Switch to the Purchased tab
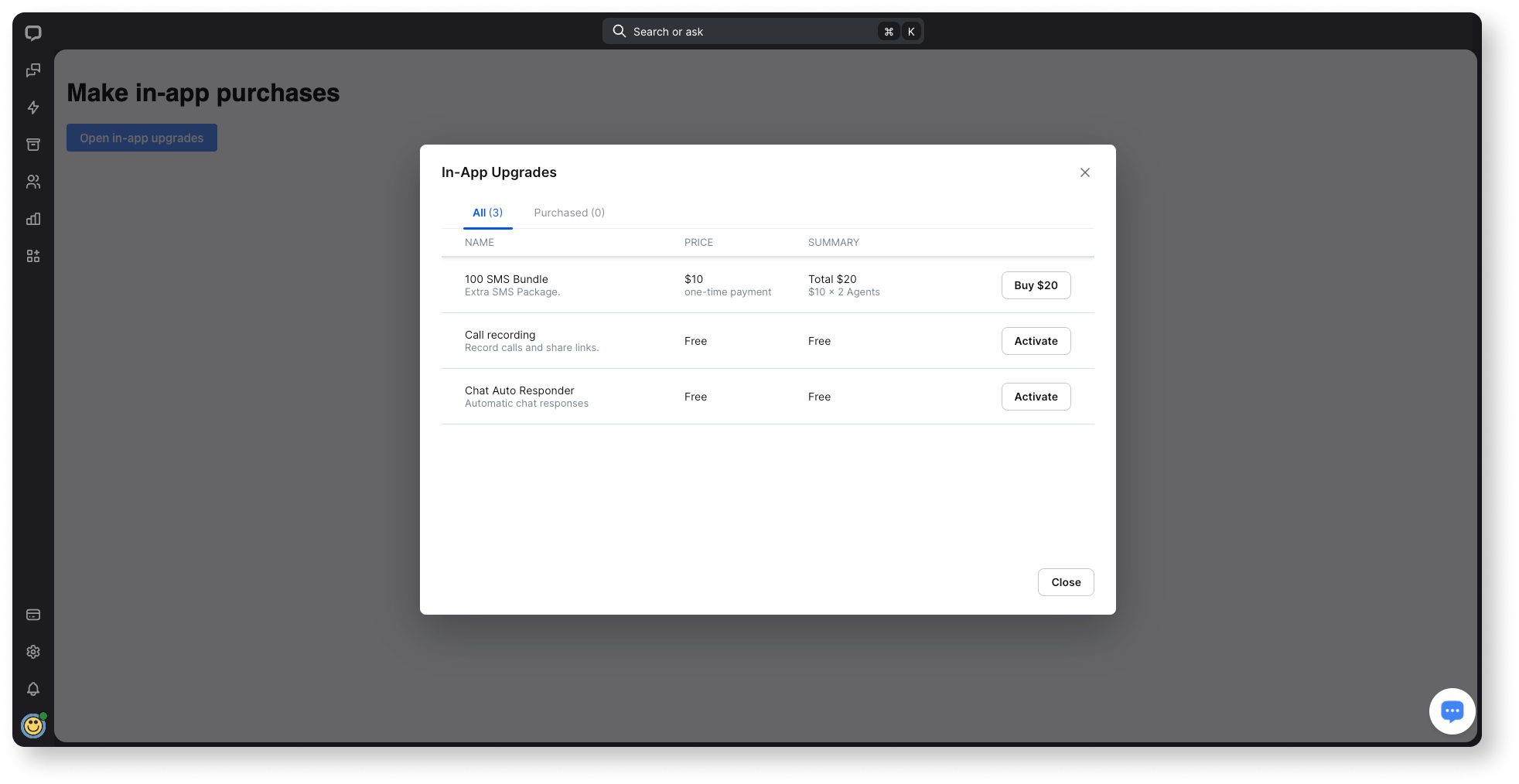Screen dimensions: 1519x784 coord(569,212)
